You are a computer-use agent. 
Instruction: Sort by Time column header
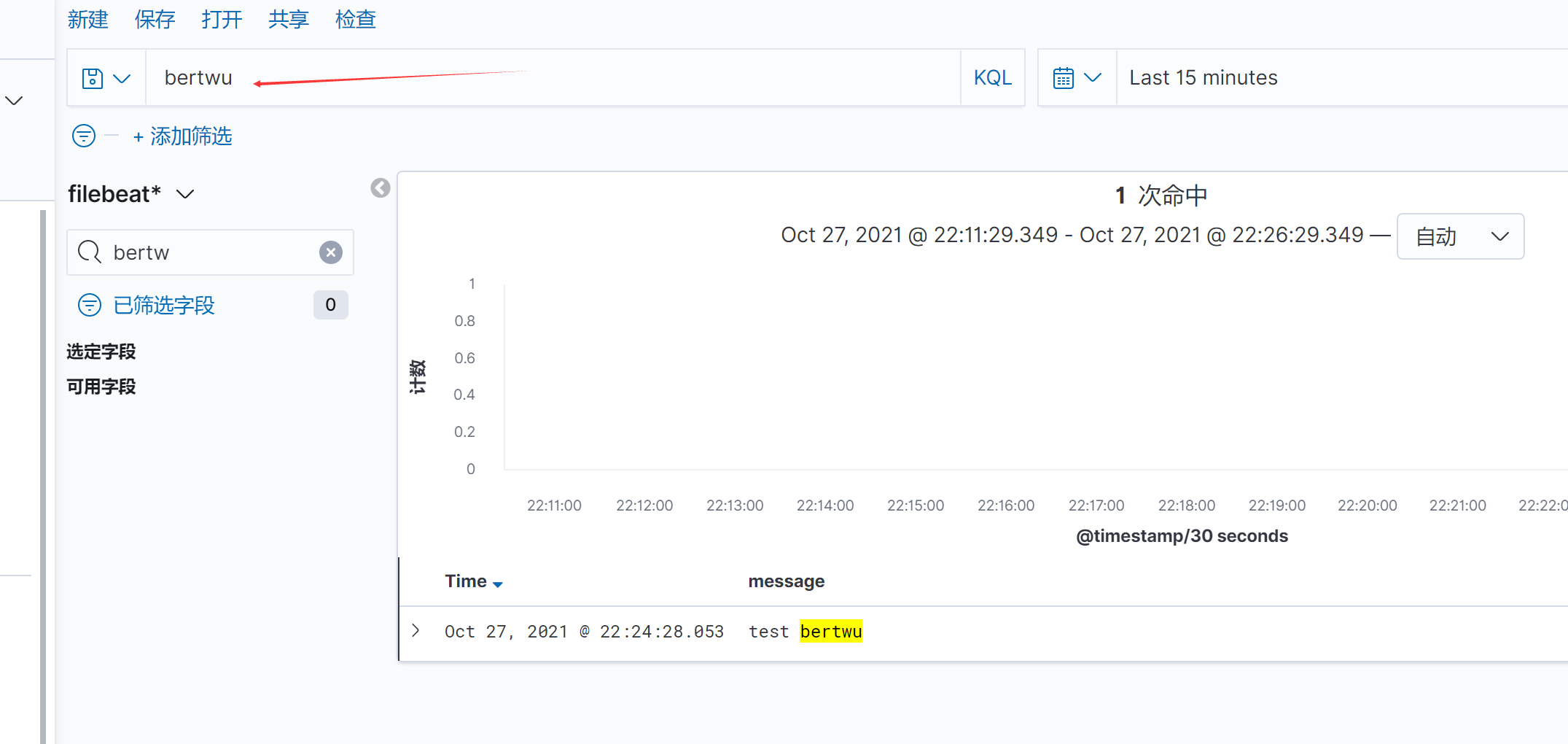[x=474, y=581]
